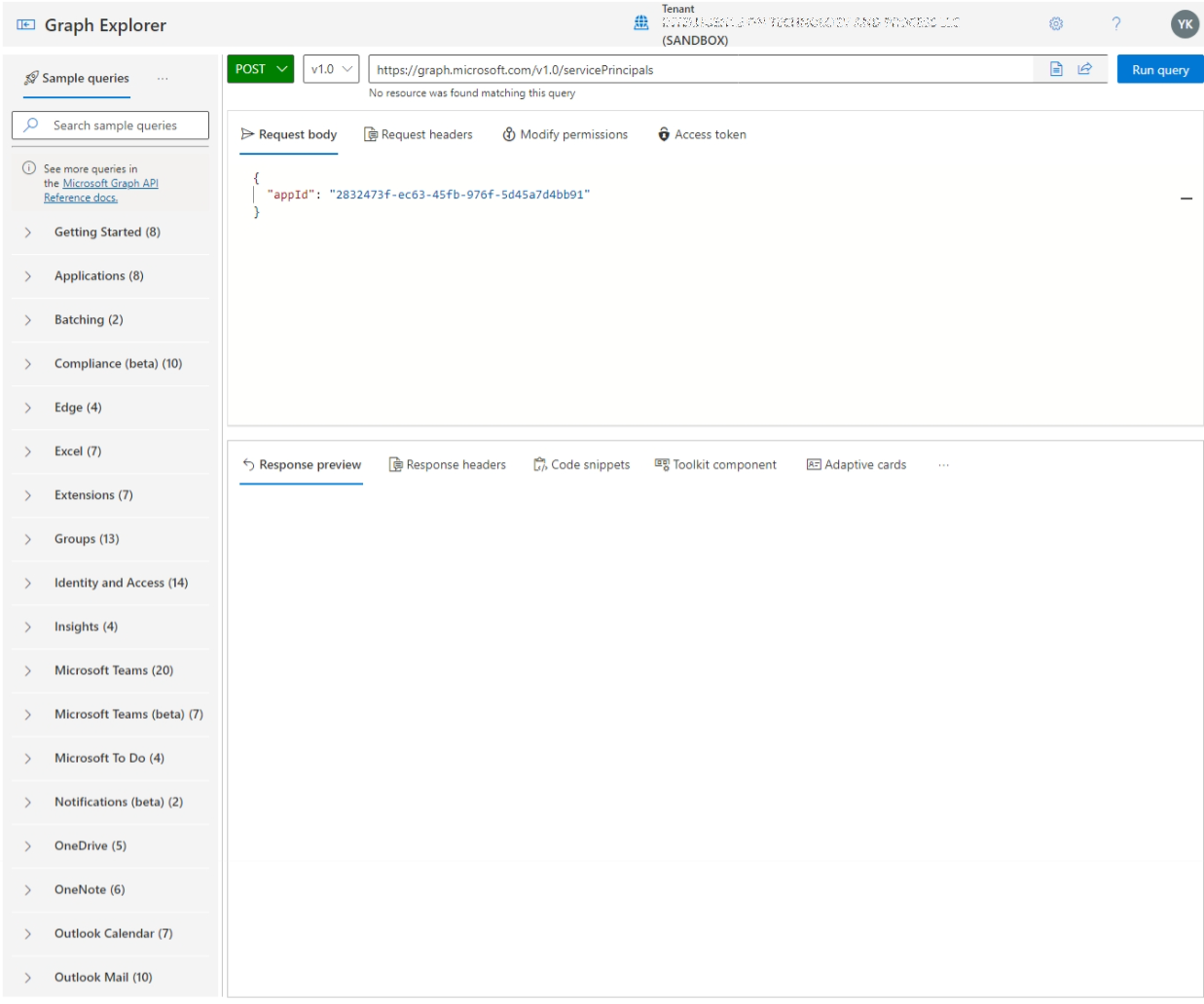Collapse sidebar using Graph Explorer panel icon
This screenshot has height=1004, width=1204.
click(x=26, y=25)
